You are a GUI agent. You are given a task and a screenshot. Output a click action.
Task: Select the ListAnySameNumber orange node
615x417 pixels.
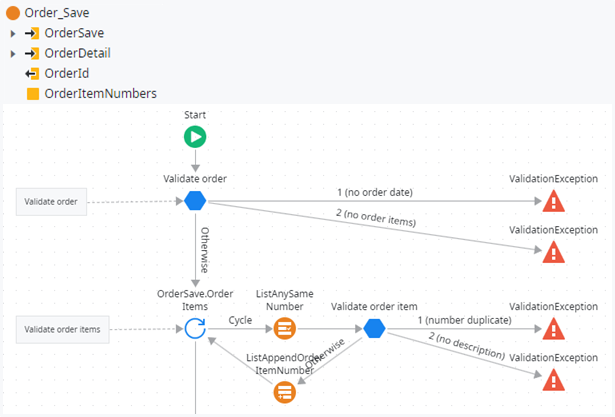point(285,329)
